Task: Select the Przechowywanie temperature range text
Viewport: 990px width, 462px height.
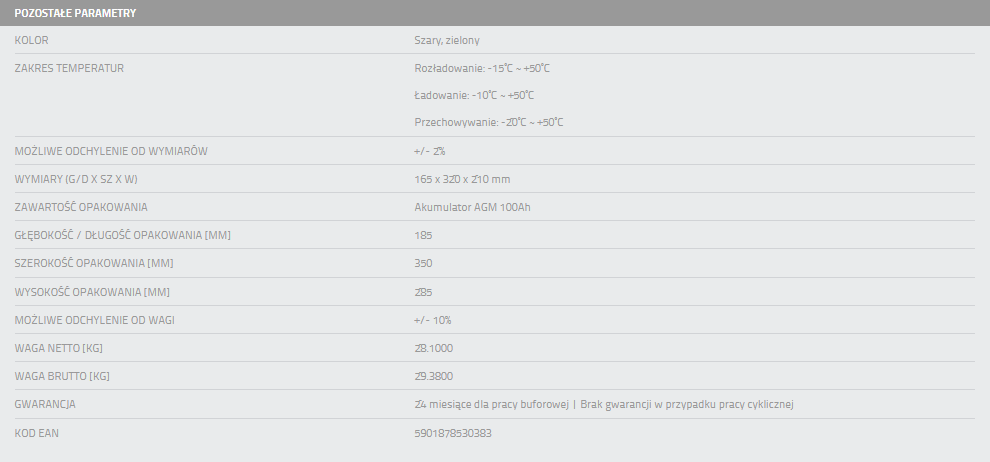Action: (488, 122)
